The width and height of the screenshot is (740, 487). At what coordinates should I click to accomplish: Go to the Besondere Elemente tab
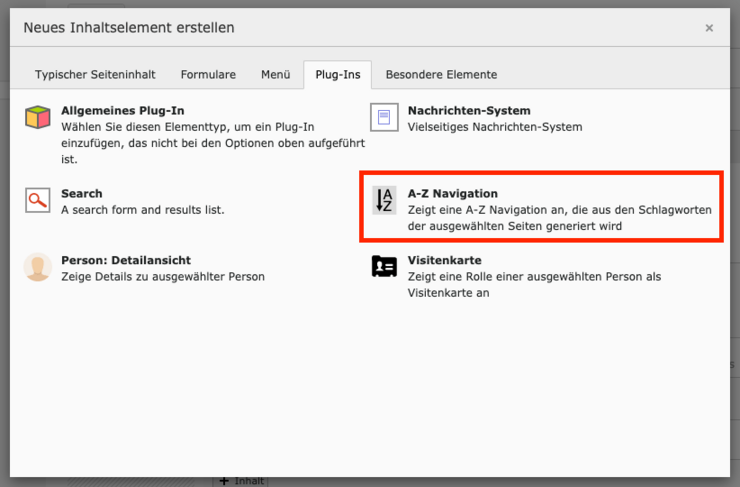click(x=441, y=74)
